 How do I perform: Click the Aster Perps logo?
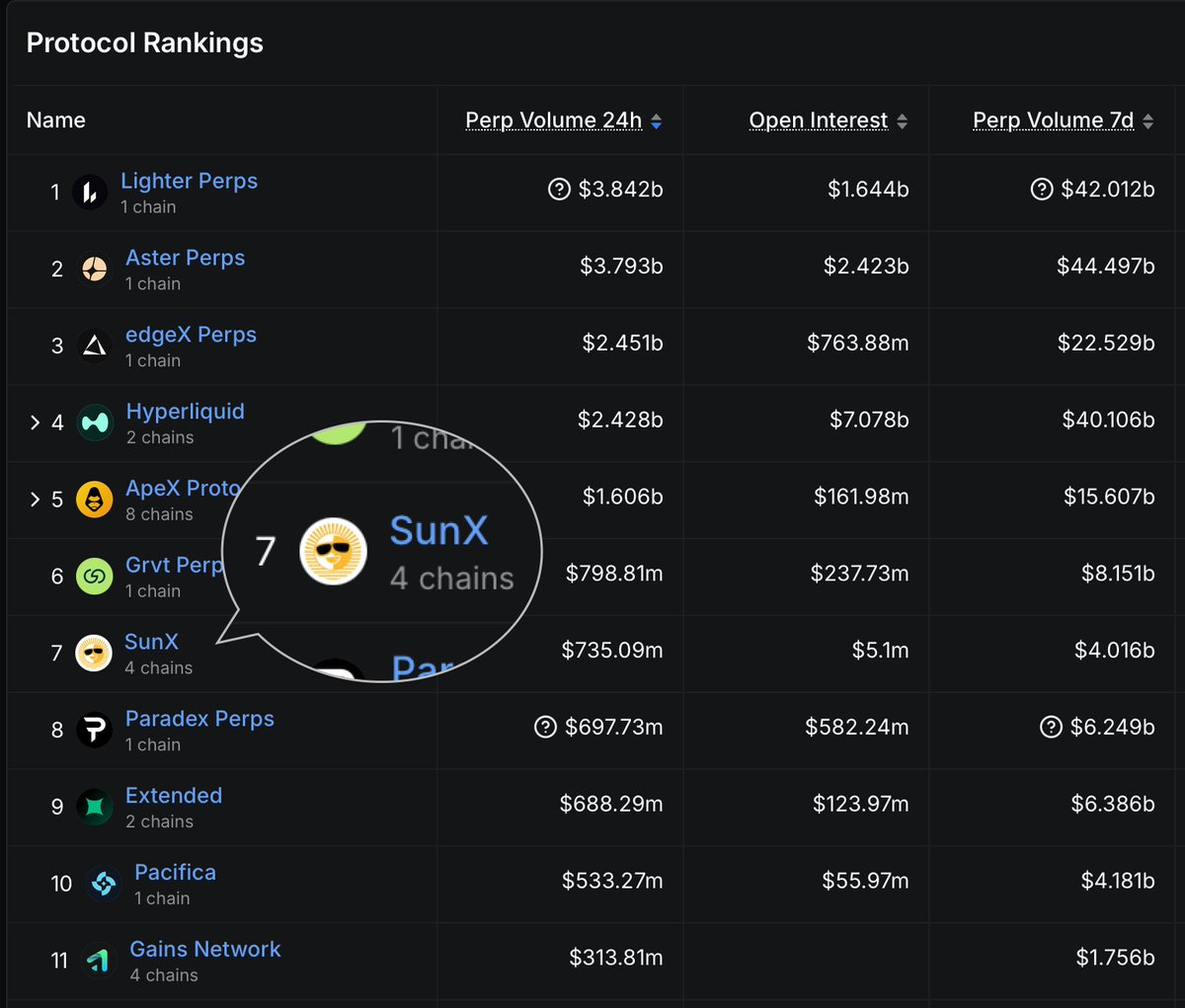pos(94,269)
